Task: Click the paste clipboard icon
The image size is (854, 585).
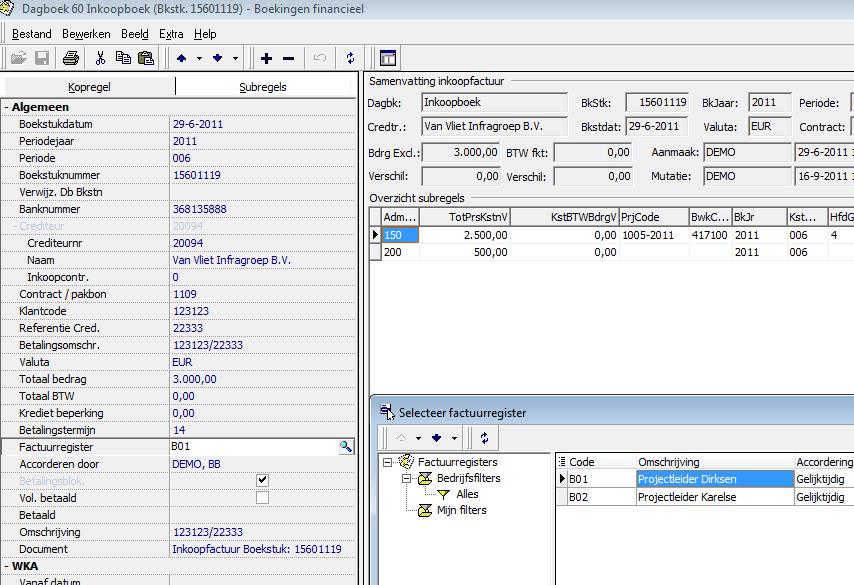Action: pos(146,58)
